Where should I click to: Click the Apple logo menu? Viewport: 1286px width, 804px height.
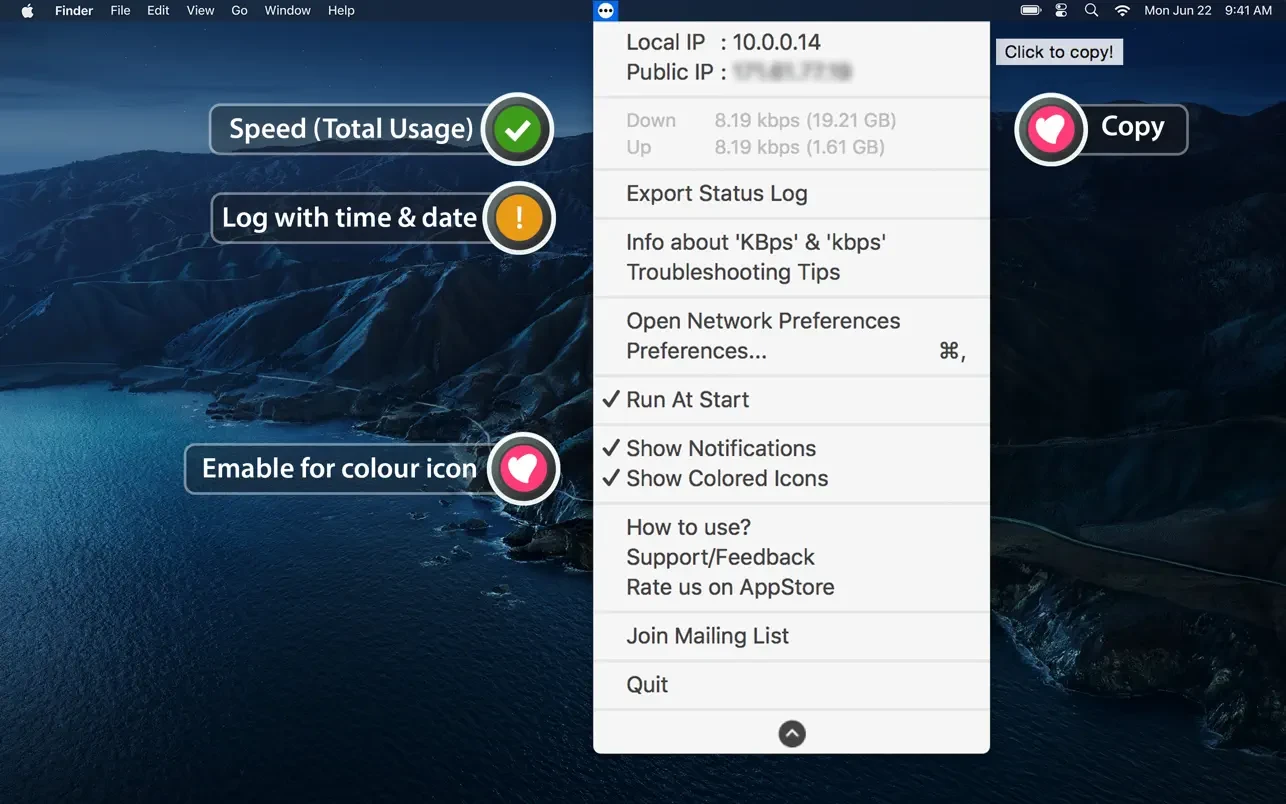point(28,10)
